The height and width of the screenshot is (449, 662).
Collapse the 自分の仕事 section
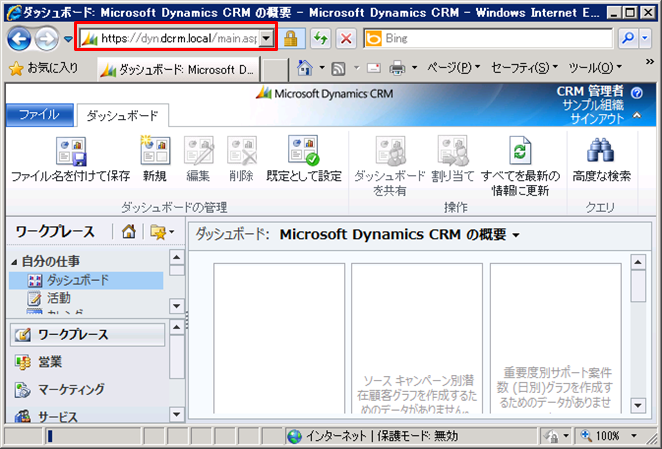coord(14,262)
